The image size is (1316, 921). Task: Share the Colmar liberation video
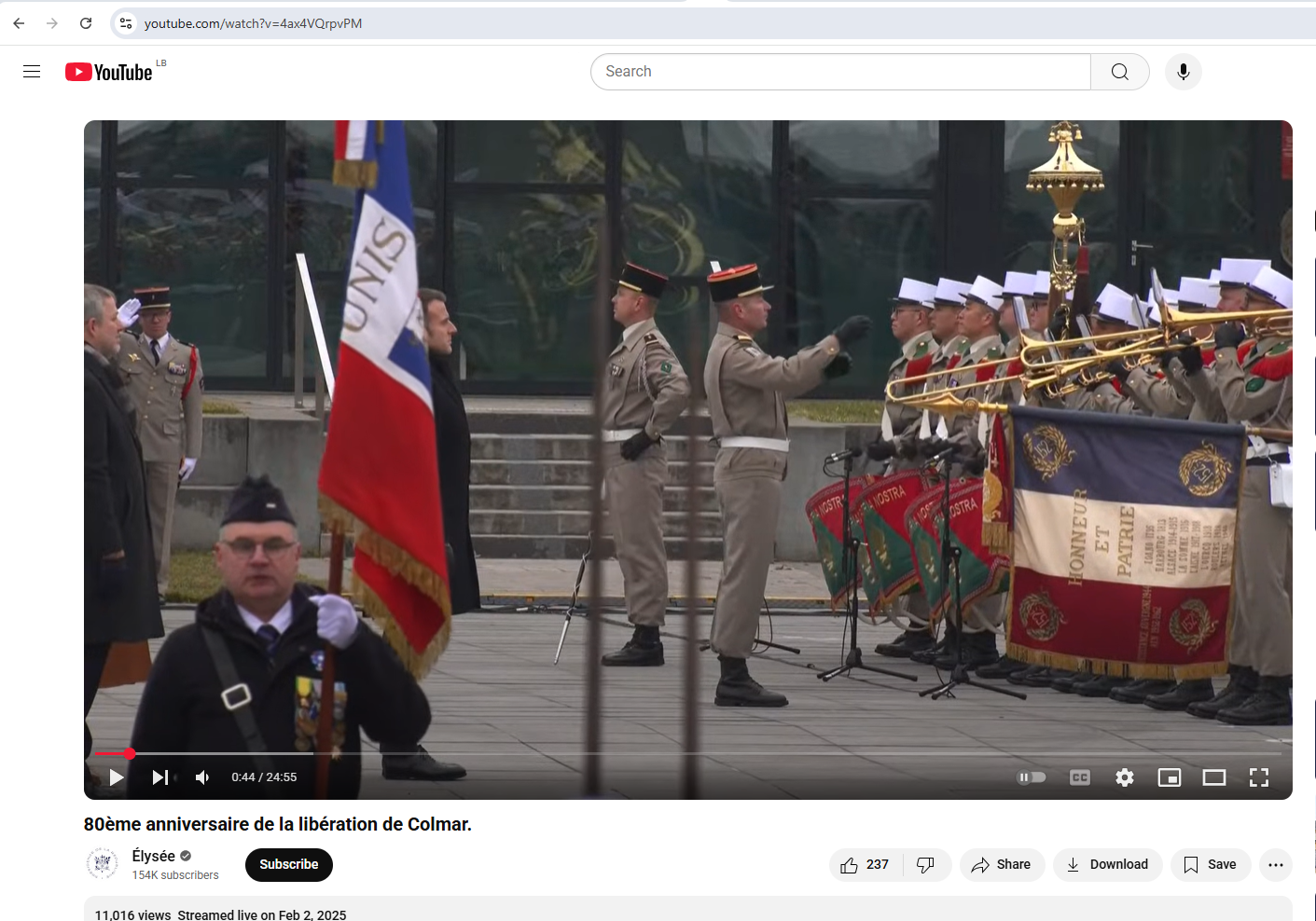(1002, 865)
